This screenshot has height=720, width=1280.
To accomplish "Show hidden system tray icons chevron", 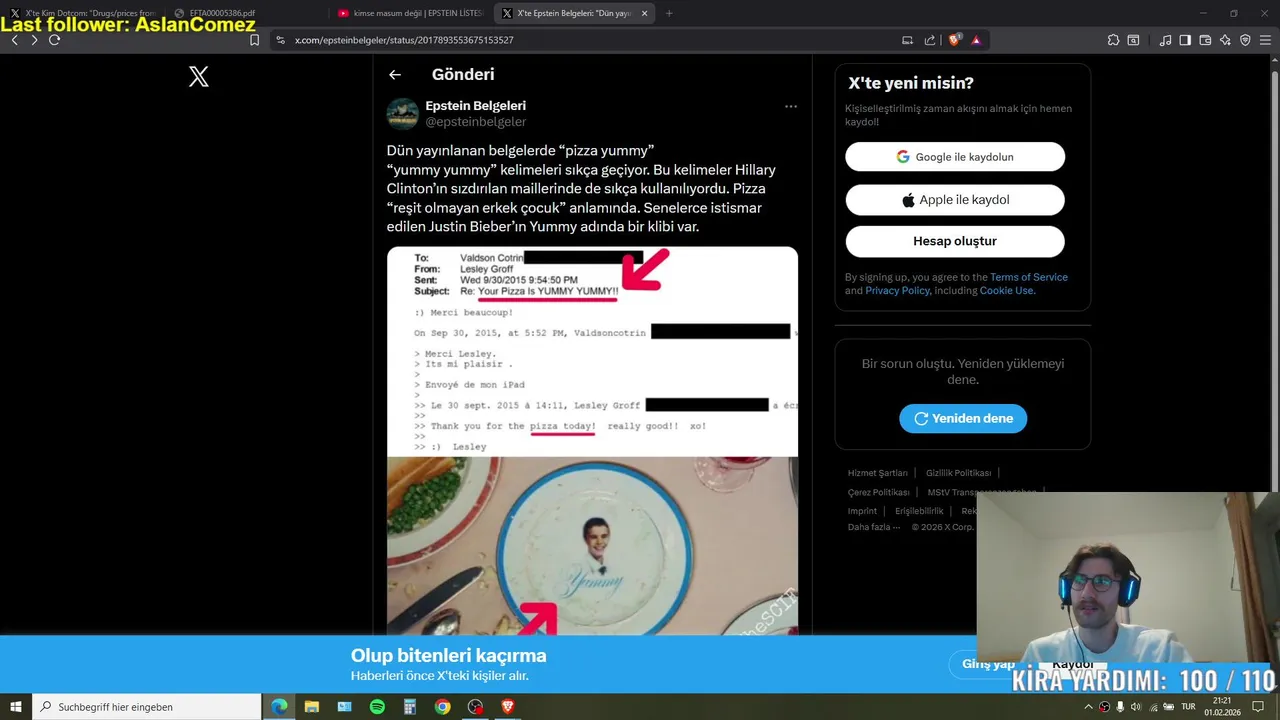I will (1088, 707).
